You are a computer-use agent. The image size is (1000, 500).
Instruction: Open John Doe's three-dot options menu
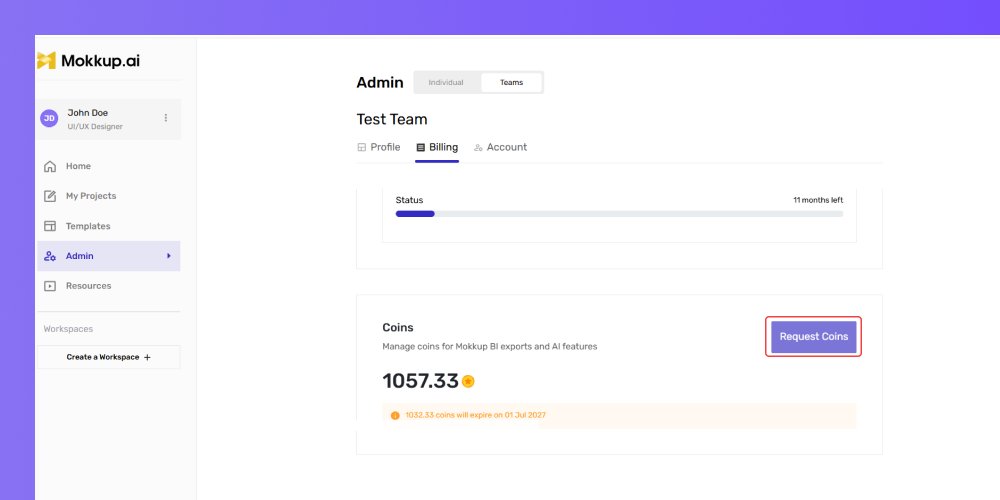tap(166, 118)
